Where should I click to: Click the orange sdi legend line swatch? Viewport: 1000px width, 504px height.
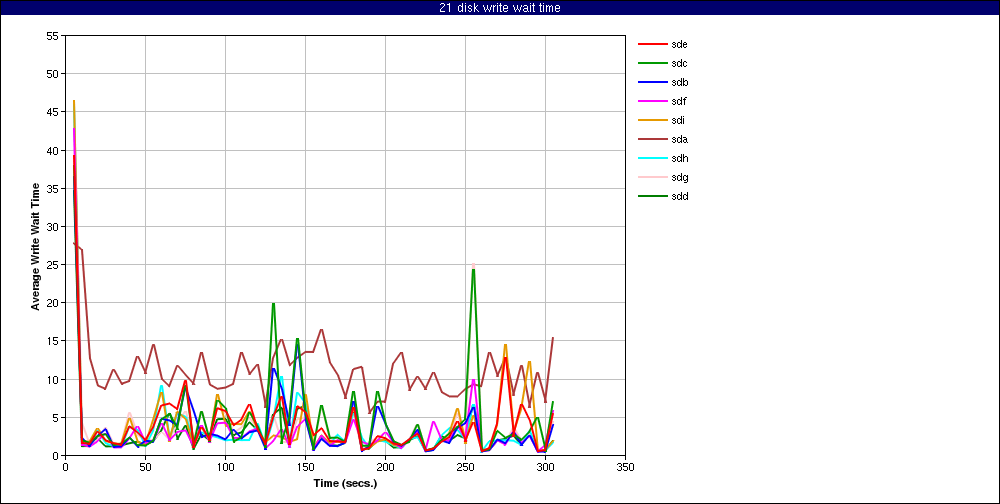coord(651,120)
